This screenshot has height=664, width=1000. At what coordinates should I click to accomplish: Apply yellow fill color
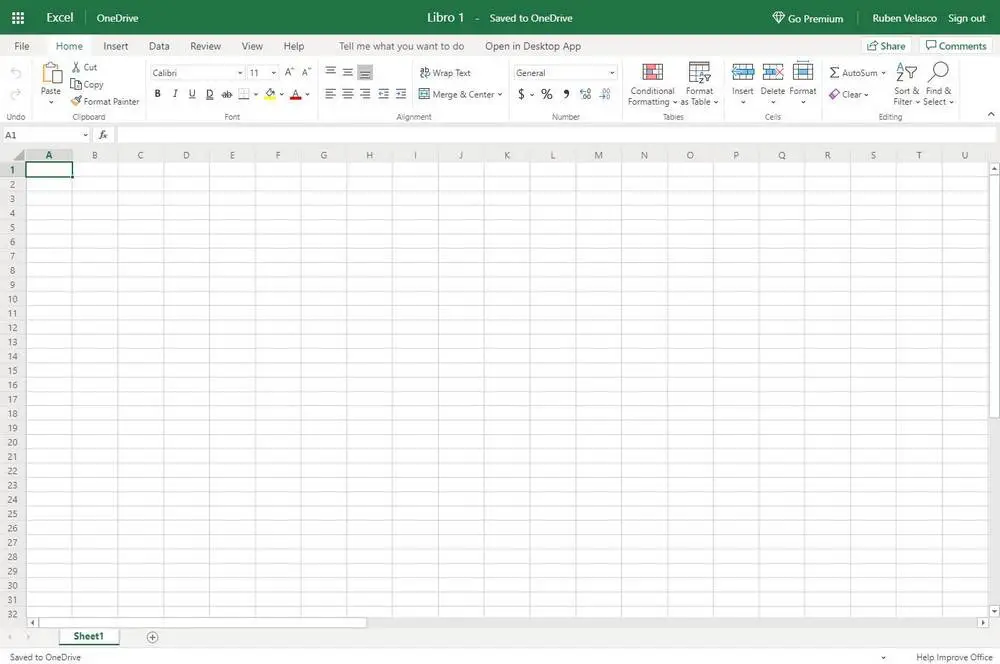tap(270, 94)
